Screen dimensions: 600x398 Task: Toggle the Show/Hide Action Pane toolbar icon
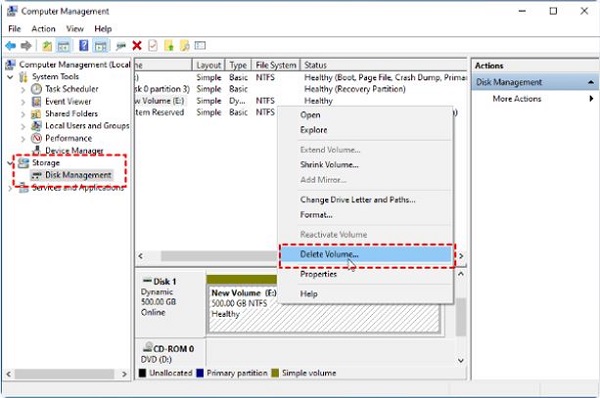[101, 46]
